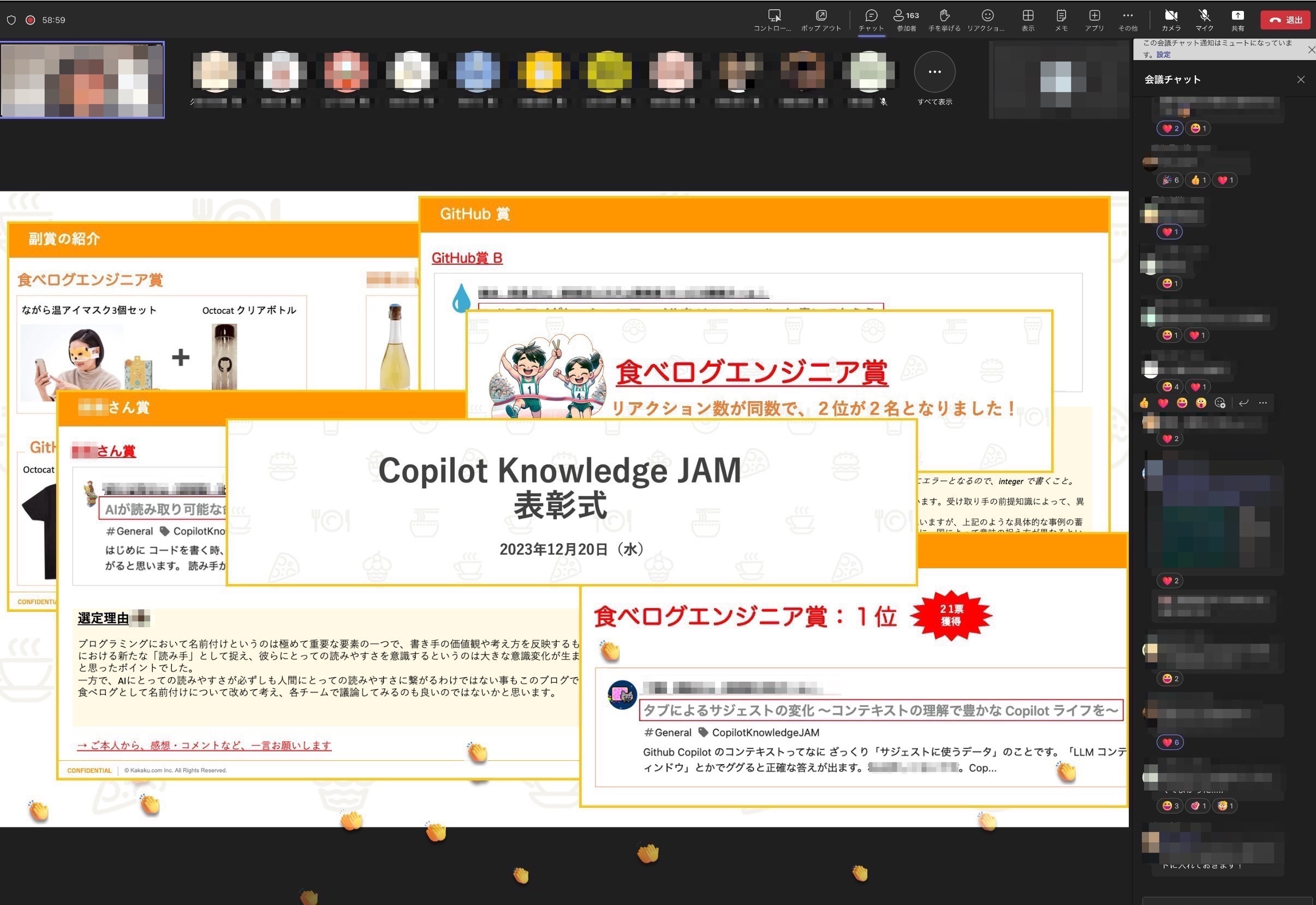Click the shield privacy icon at top left
Viewport: 1316px width, 905px height.
11,20
